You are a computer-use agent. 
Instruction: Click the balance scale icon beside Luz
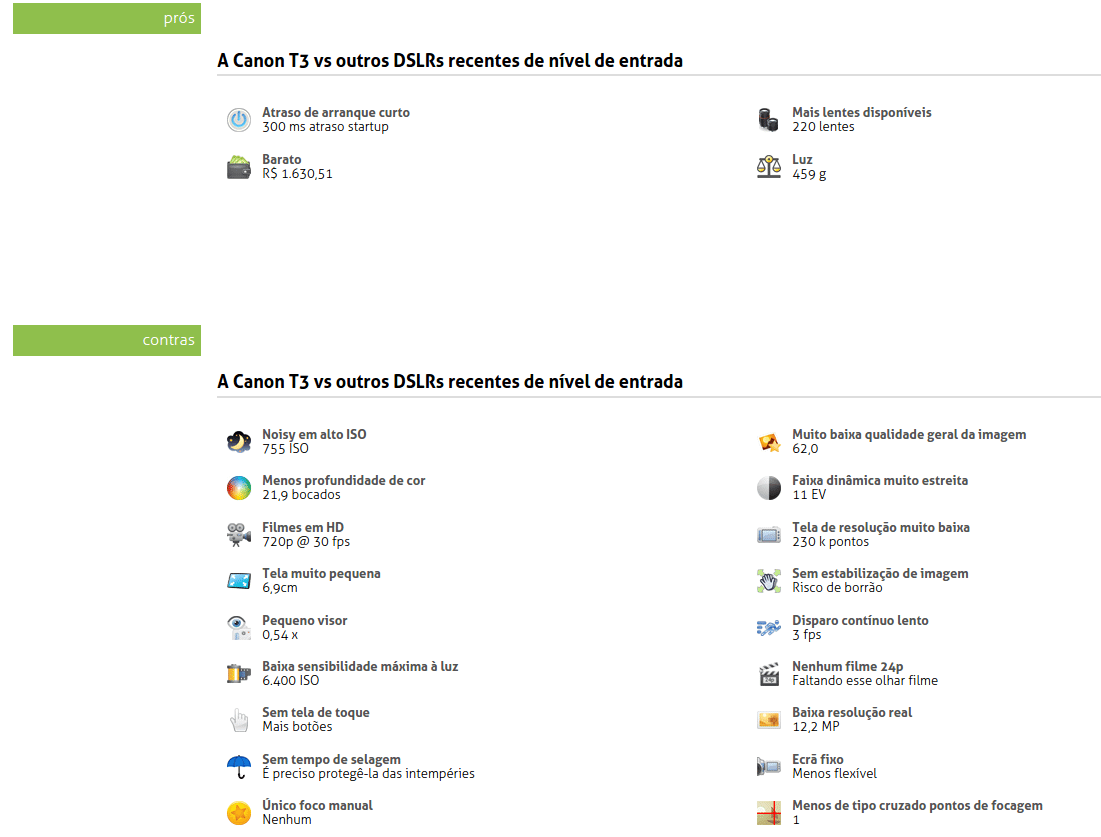[769, 167]
